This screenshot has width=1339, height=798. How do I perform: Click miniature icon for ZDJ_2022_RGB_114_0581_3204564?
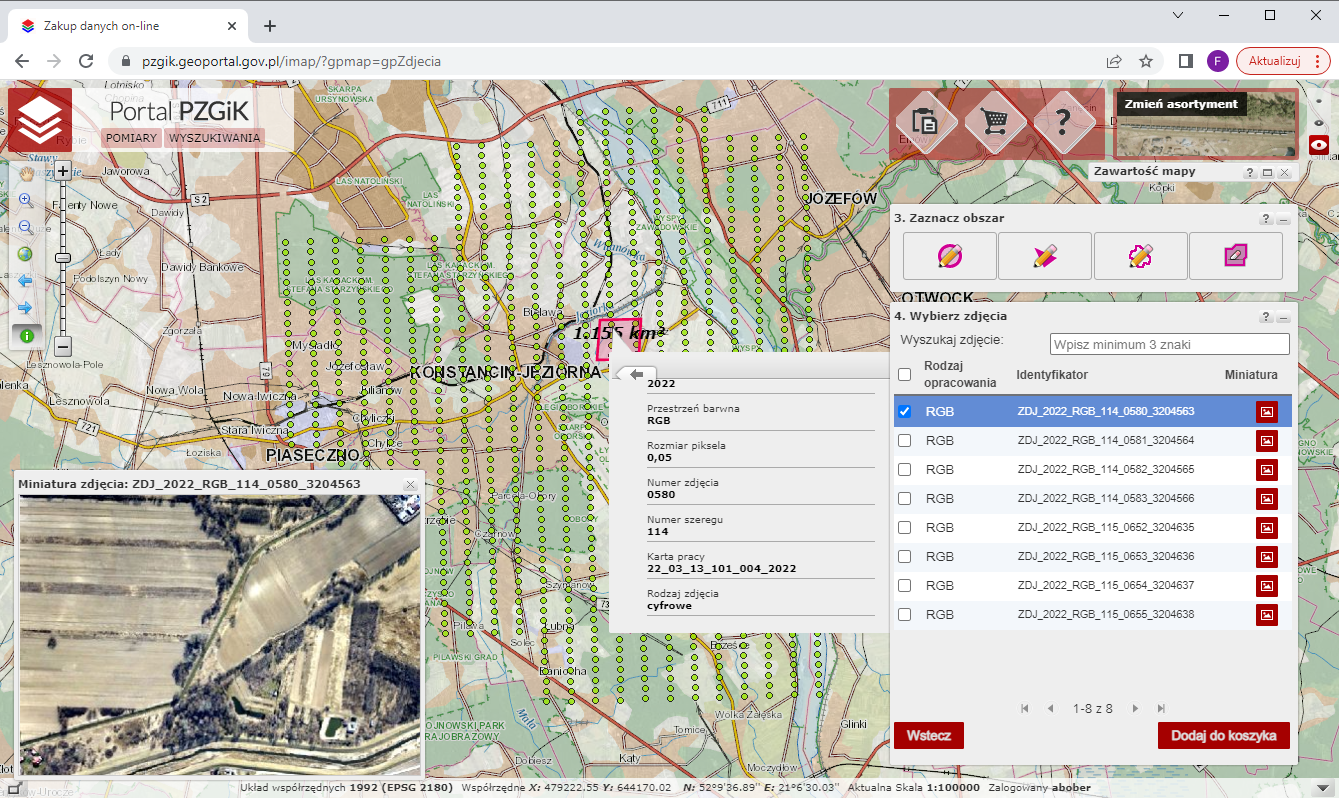[1266, 440]
